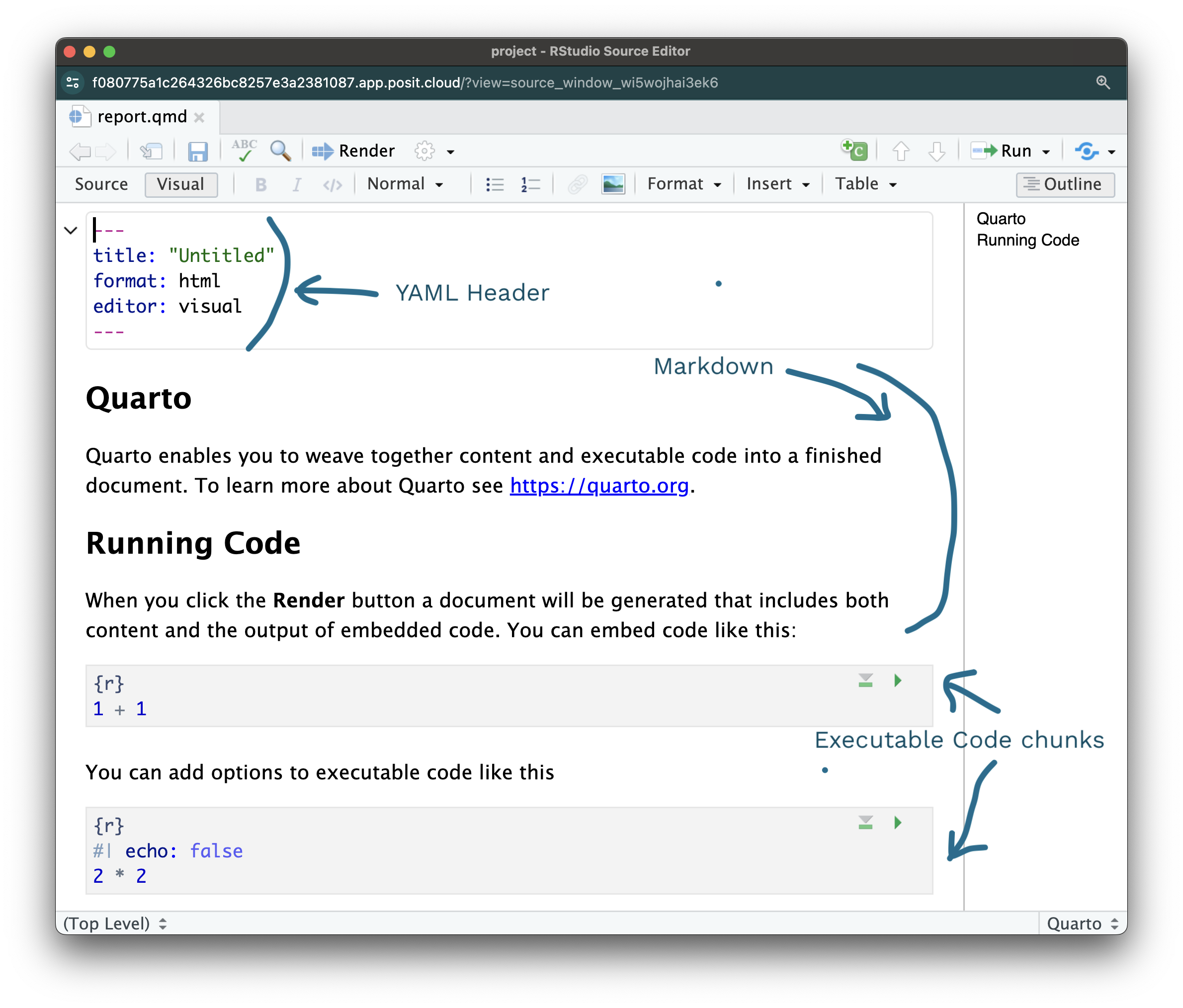Open site information icon in address bar
The image size is (1183, 1008).
coord(73,83)
